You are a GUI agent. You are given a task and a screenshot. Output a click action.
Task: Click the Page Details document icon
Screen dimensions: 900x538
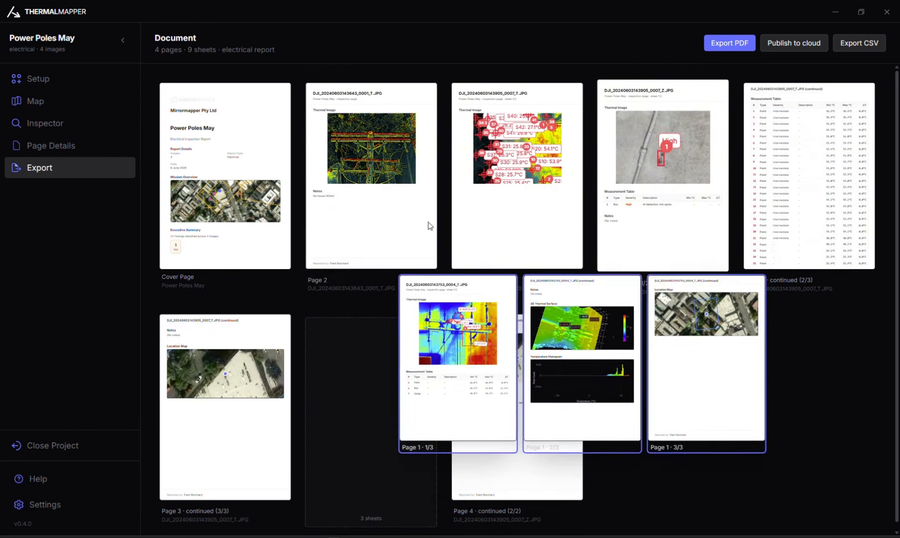16,145
